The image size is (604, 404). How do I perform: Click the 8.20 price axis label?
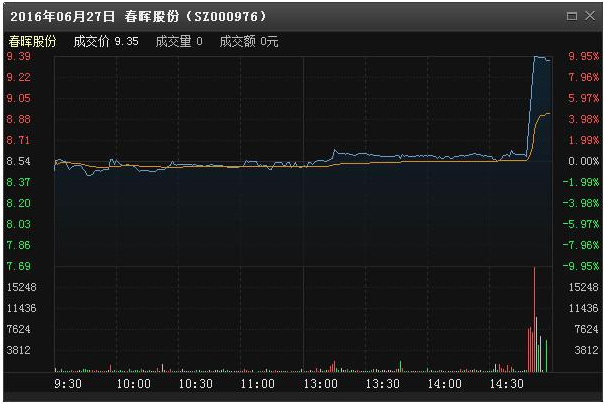[18, 203]
